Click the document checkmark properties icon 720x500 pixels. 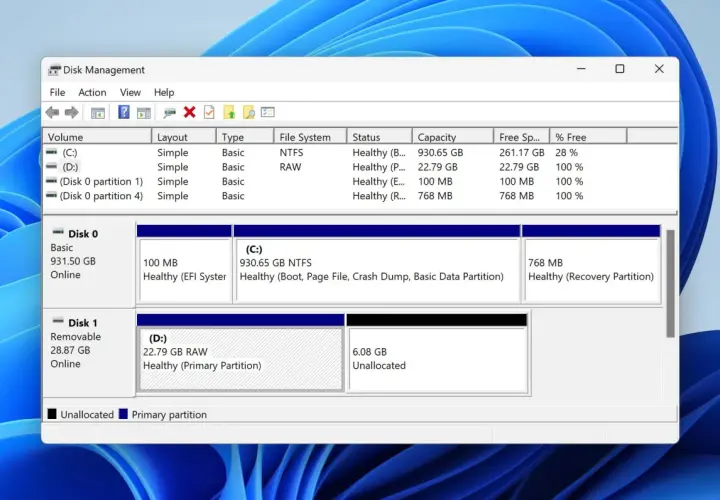(209, 112)
